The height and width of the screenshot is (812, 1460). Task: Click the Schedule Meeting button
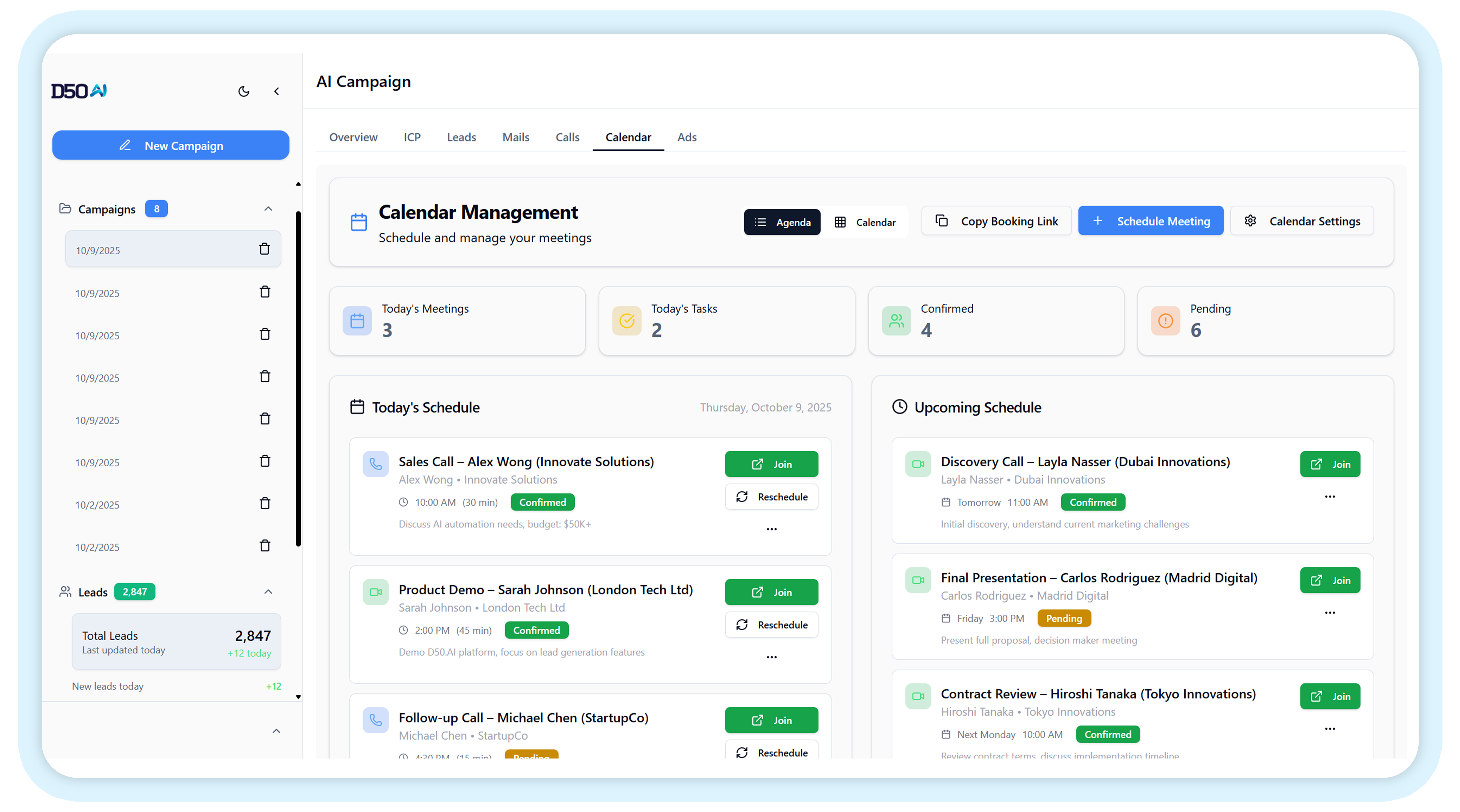pyautogui.click(x=1151, y=221)
